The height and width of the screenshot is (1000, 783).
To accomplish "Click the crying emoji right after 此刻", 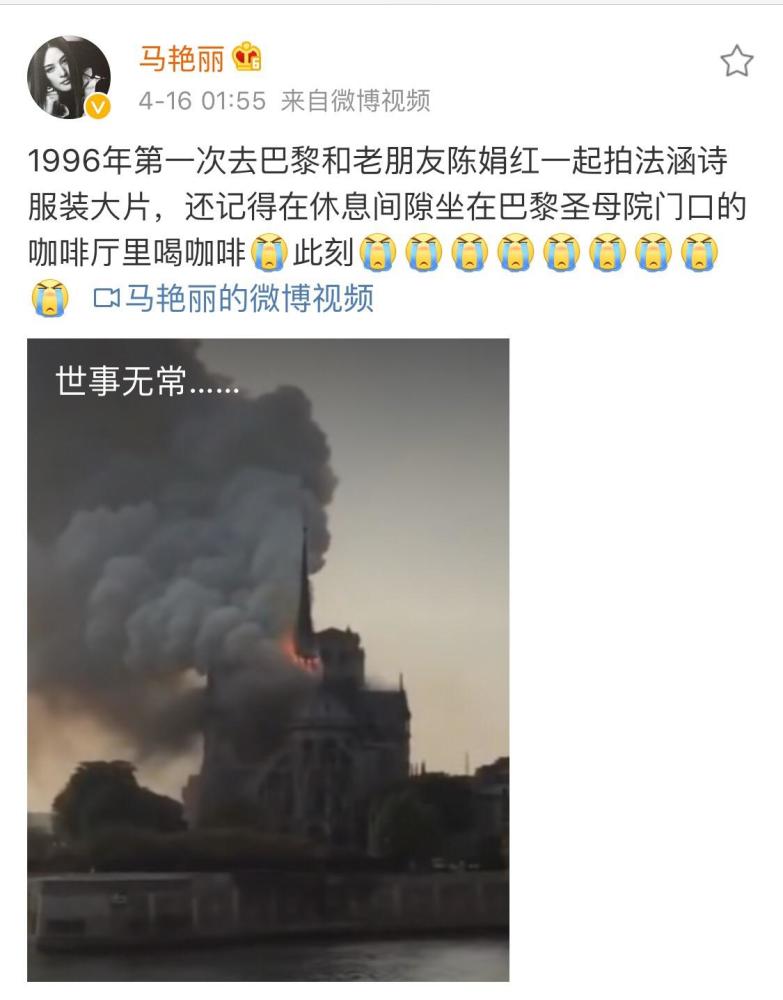I will 378,253.
